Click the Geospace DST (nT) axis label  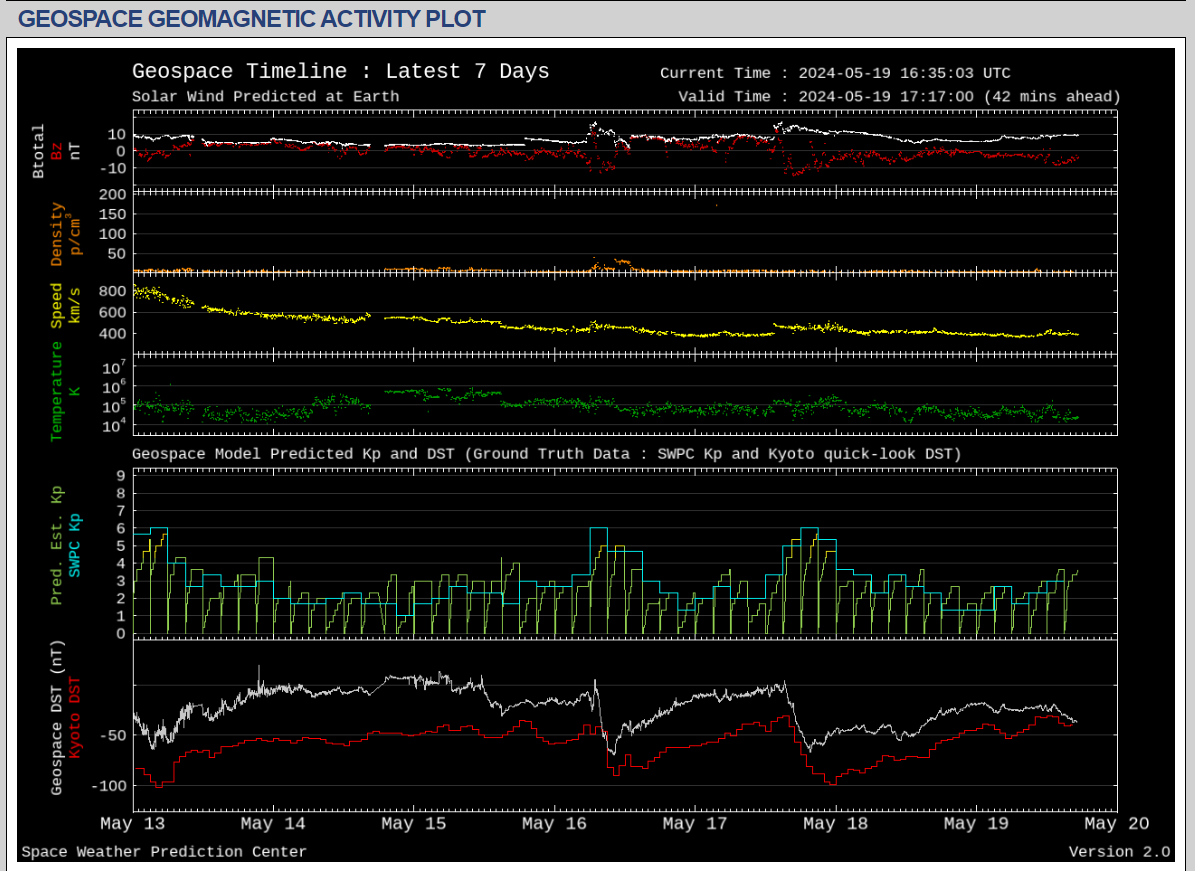pyautogui.click(x=57, y=718)
